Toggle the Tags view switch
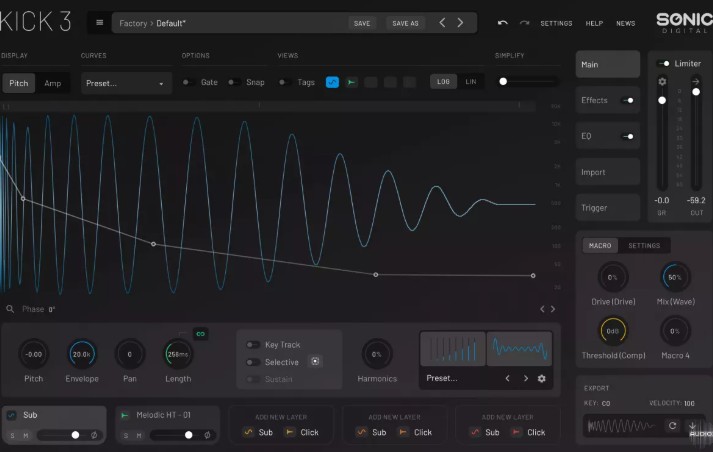713x452 pixels. coord(285,82)
